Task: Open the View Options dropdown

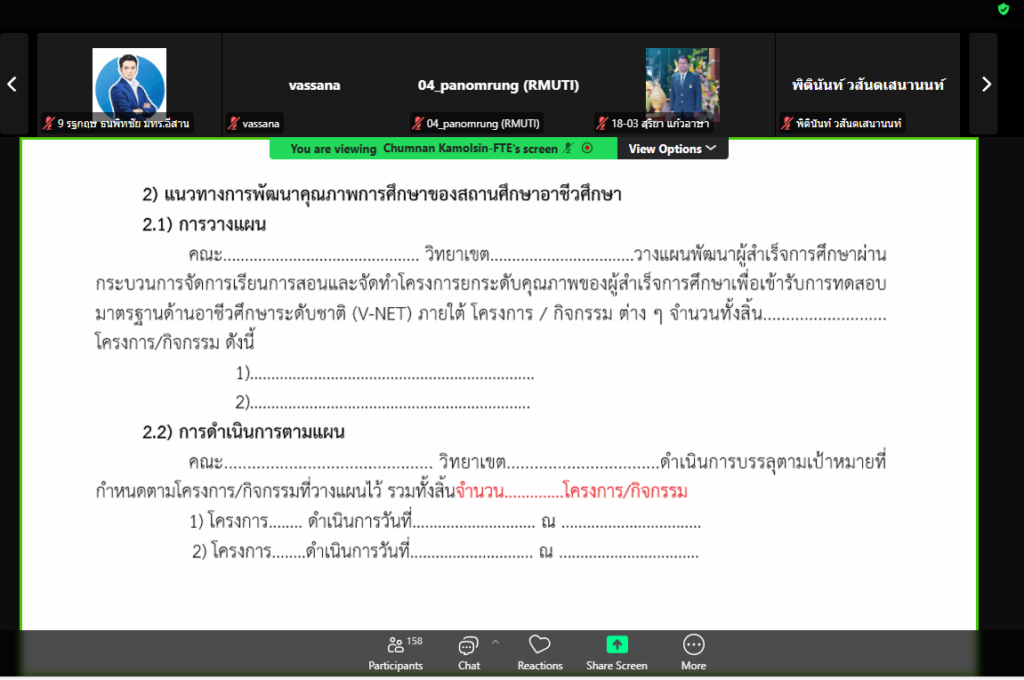Action: point(672,148)
